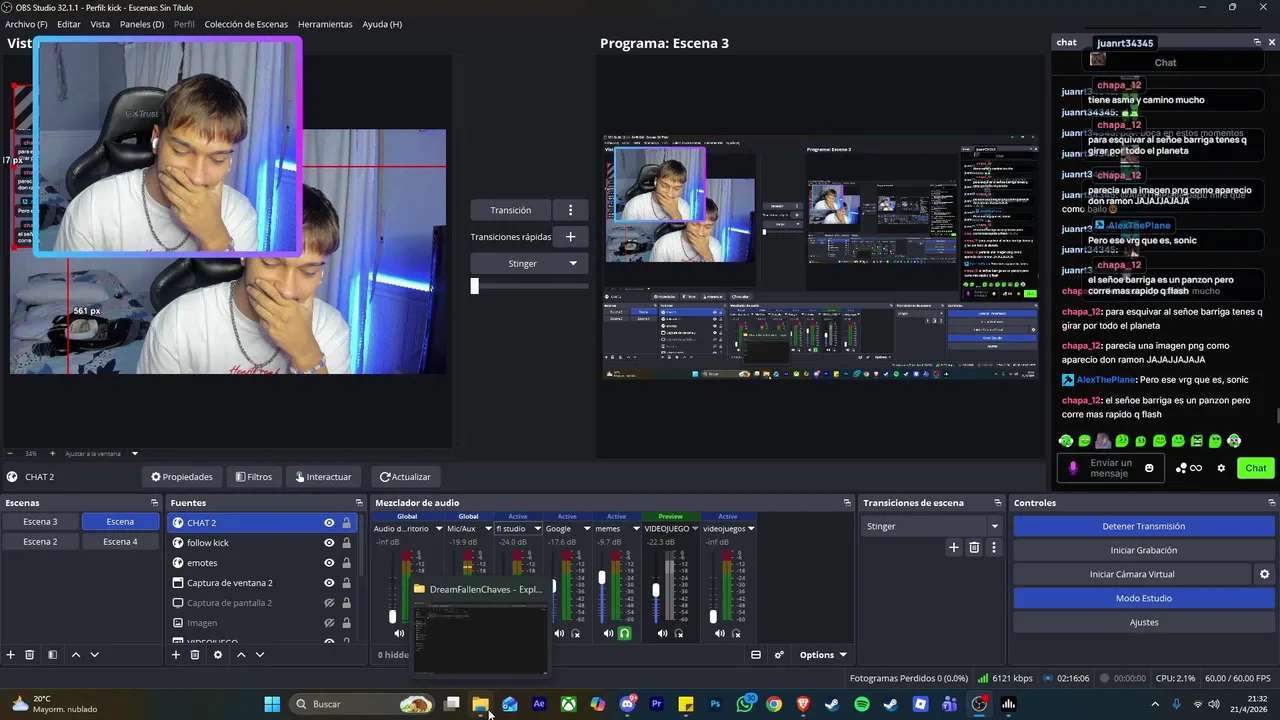The width and height of the screenshot is (1280, 720).
Task: Open the three-dot menu beside the Transición button
Action: pyautogui.click(x=570, y=210)
